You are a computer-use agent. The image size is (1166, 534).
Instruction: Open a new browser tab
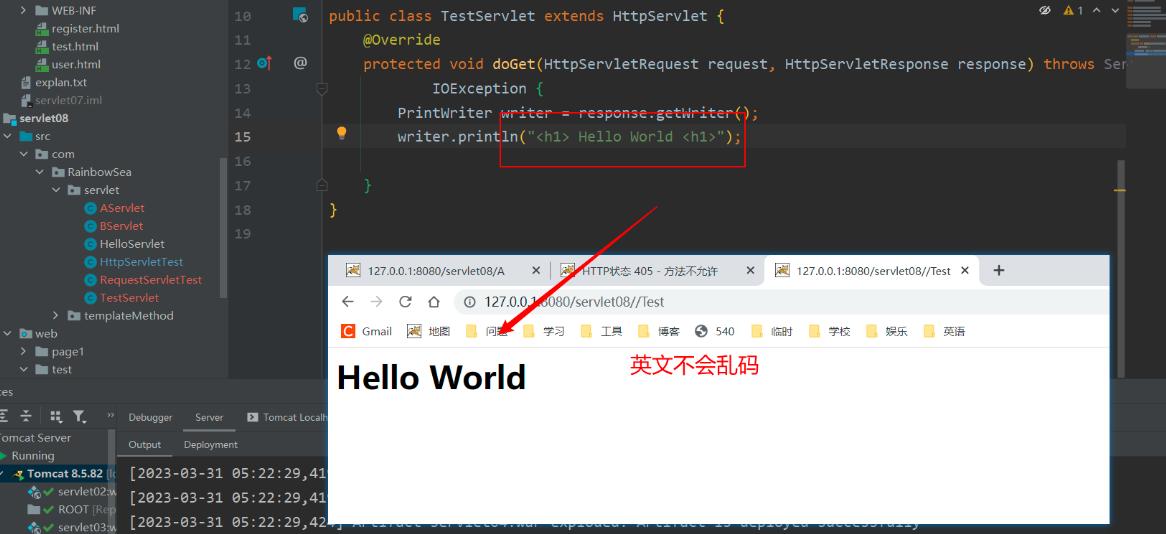tap(999, 271)
